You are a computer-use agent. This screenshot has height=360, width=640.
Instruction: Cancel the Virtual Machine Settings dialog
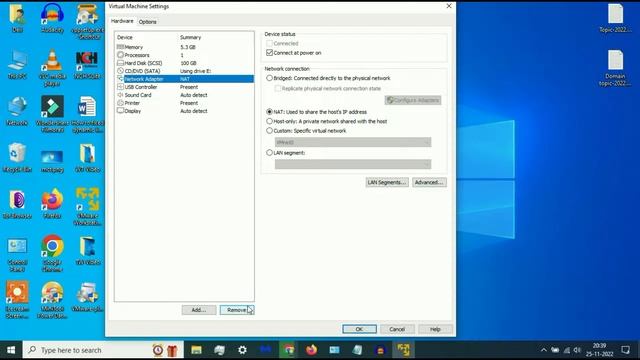(x=397, y=329)
